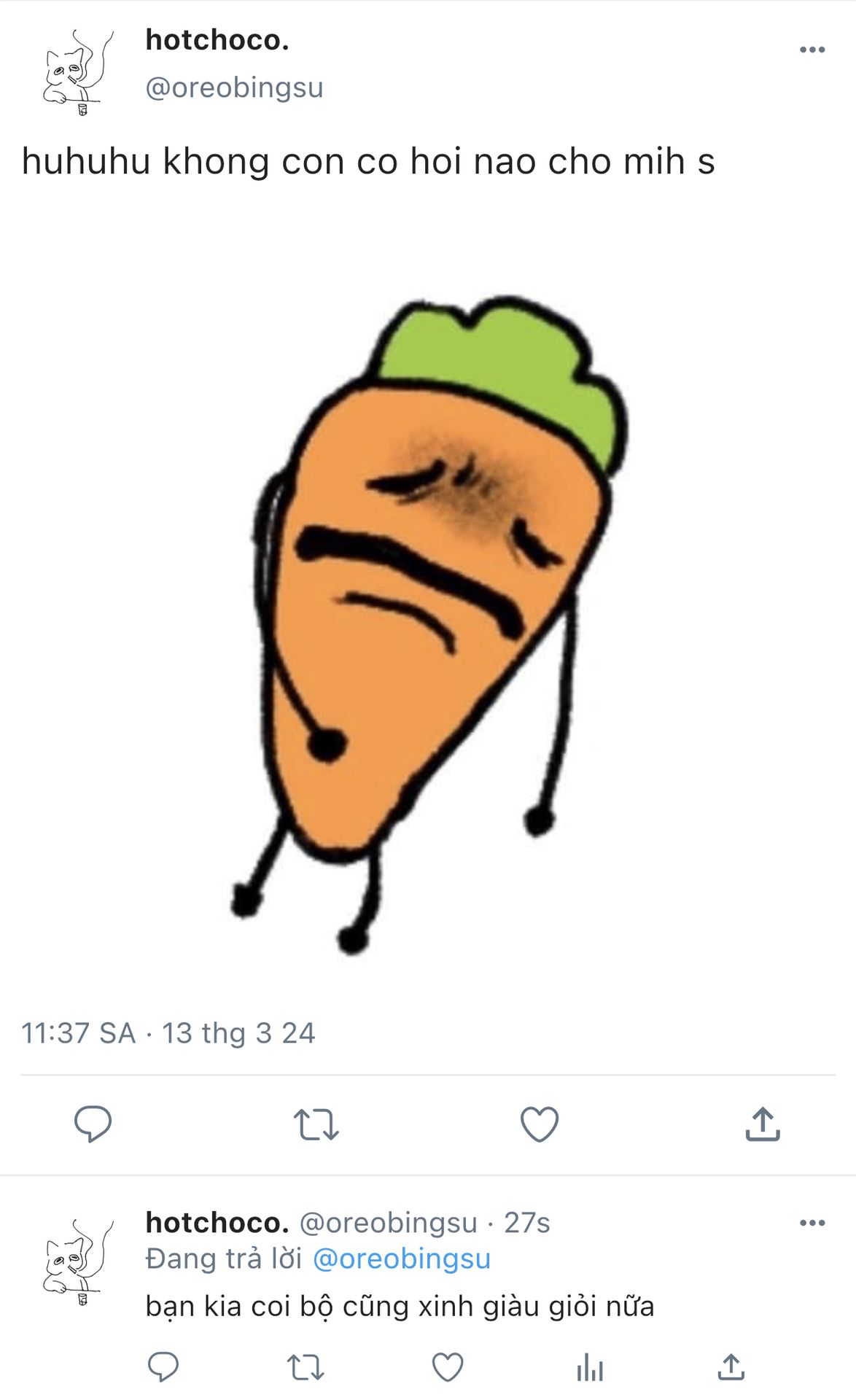Open the blue @oreobingsu reply mention

pos(402,1259)
